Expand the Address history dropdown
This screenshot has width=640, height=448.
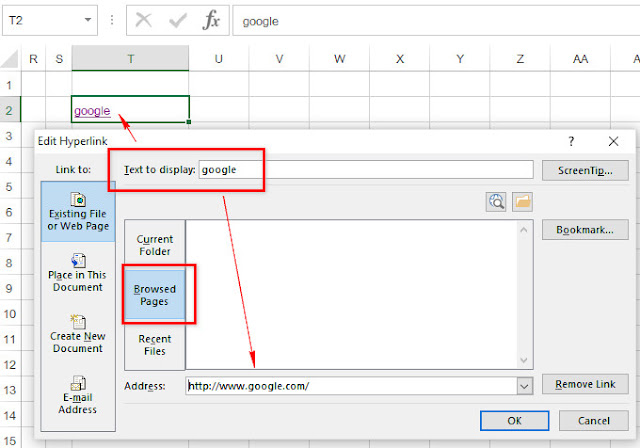pyautogui.click(x=524, y=386)
